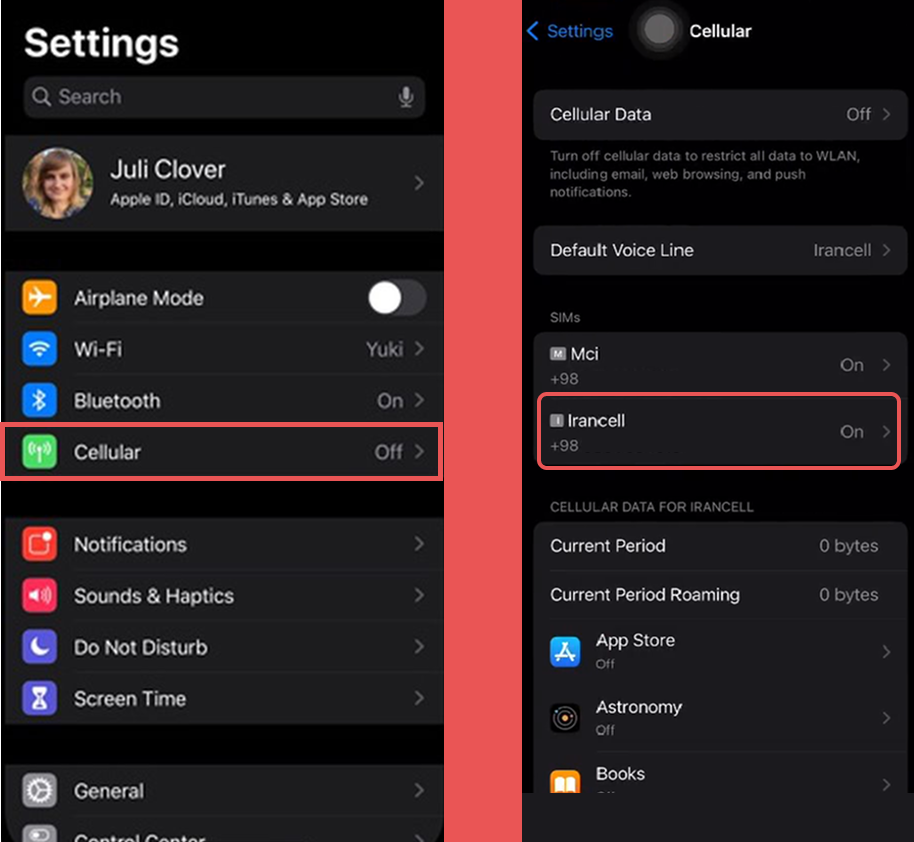Image resolution: width=914 pixels, height=842 pixels.
Task: Expand Default Voice Line Irancell option
Action: 886,250
